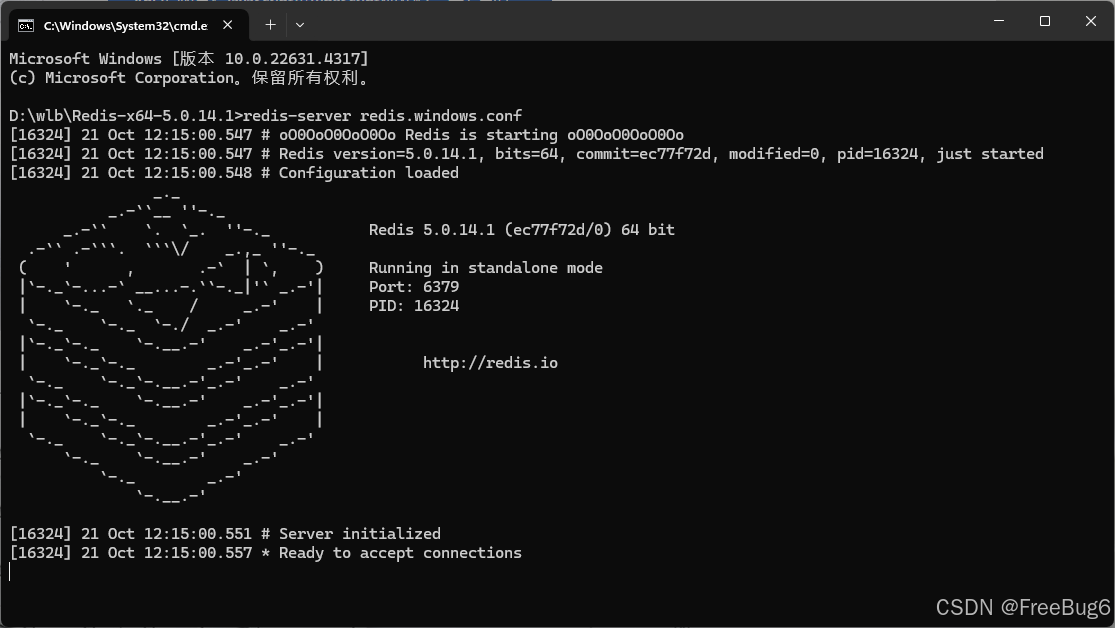Select the 'Ready to accept connections' line
The image size is (1115, 628).
pos(266,552)
